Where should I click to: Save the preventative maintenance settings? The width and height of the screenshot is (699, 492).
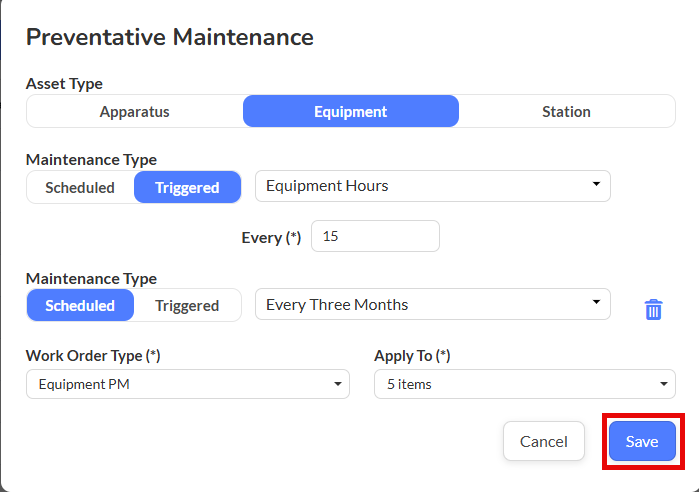point(642,441)
